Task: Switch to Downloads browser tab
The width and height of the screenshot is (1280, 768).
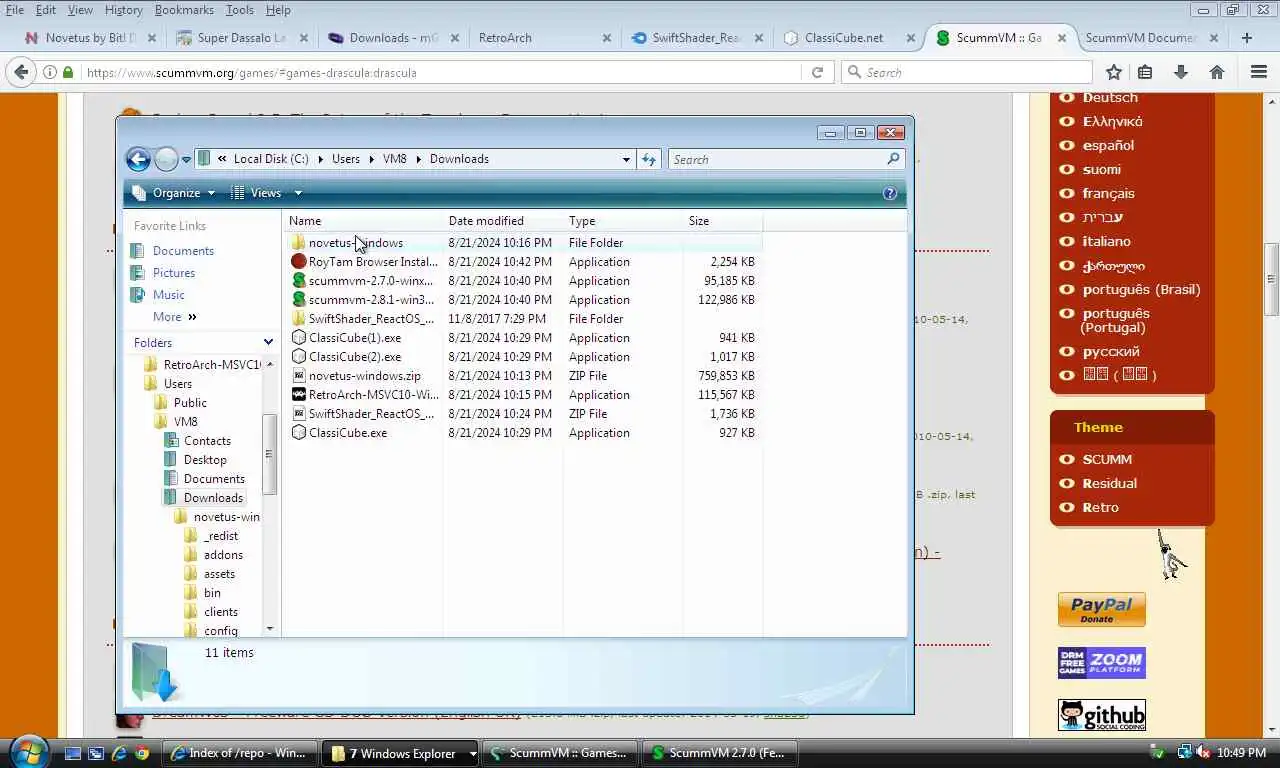Action: point(394,38)
